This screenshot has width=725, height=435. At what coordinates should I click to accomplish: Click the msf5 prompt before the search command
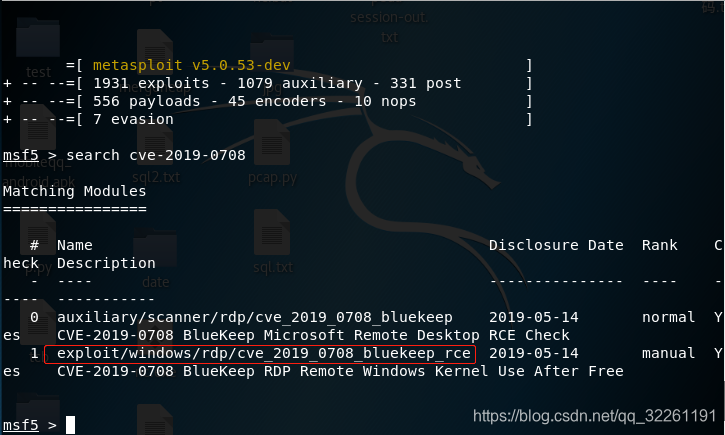[x=21, y=155]
